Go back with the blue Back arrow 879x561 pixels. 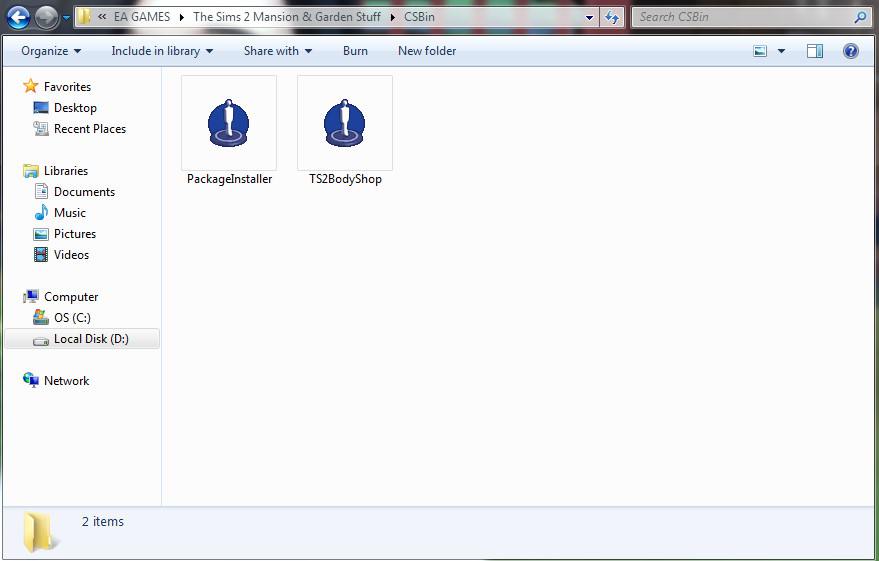(x=19, y=17)
